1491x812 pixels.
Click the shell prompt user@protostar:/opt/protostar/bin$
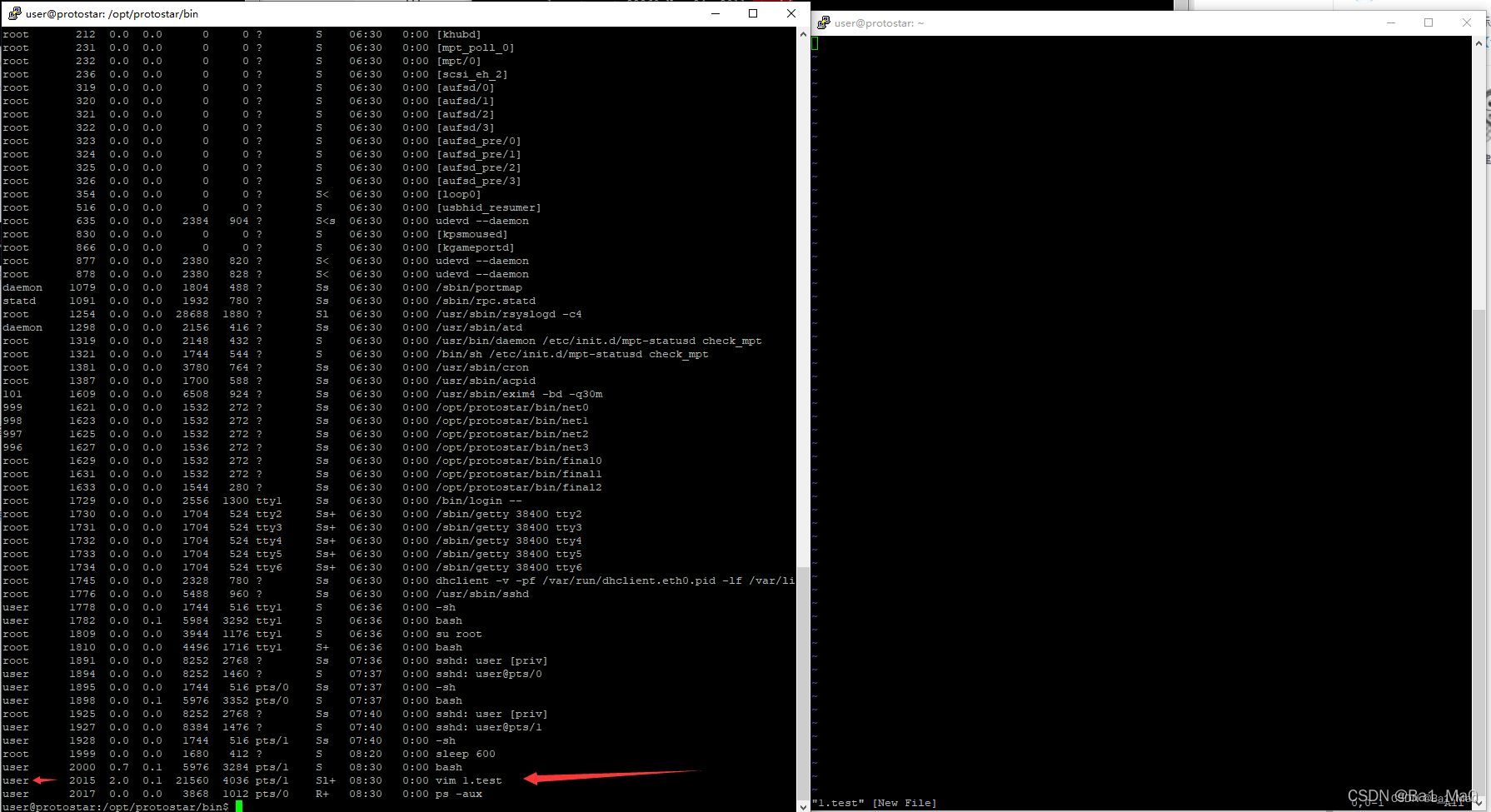[x=114, y=806]
